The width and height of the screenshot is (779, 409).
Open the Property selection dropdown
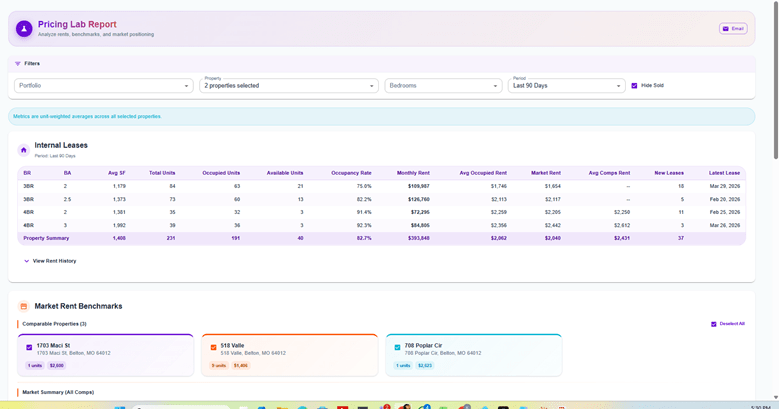(x=289, y=86)
